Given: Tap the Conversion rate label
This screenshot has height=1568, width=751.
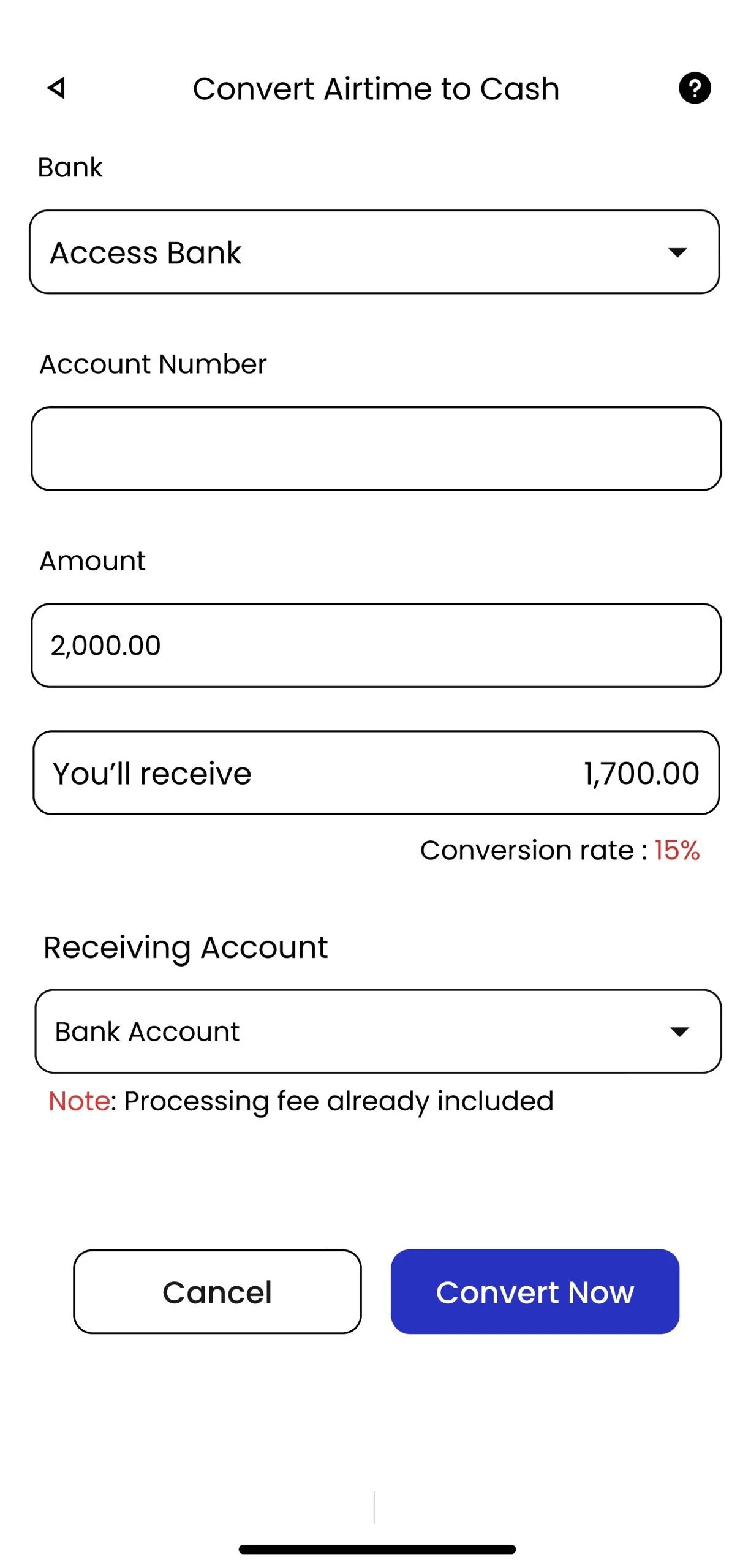Looking at the screenshot, I should point(534,850).
